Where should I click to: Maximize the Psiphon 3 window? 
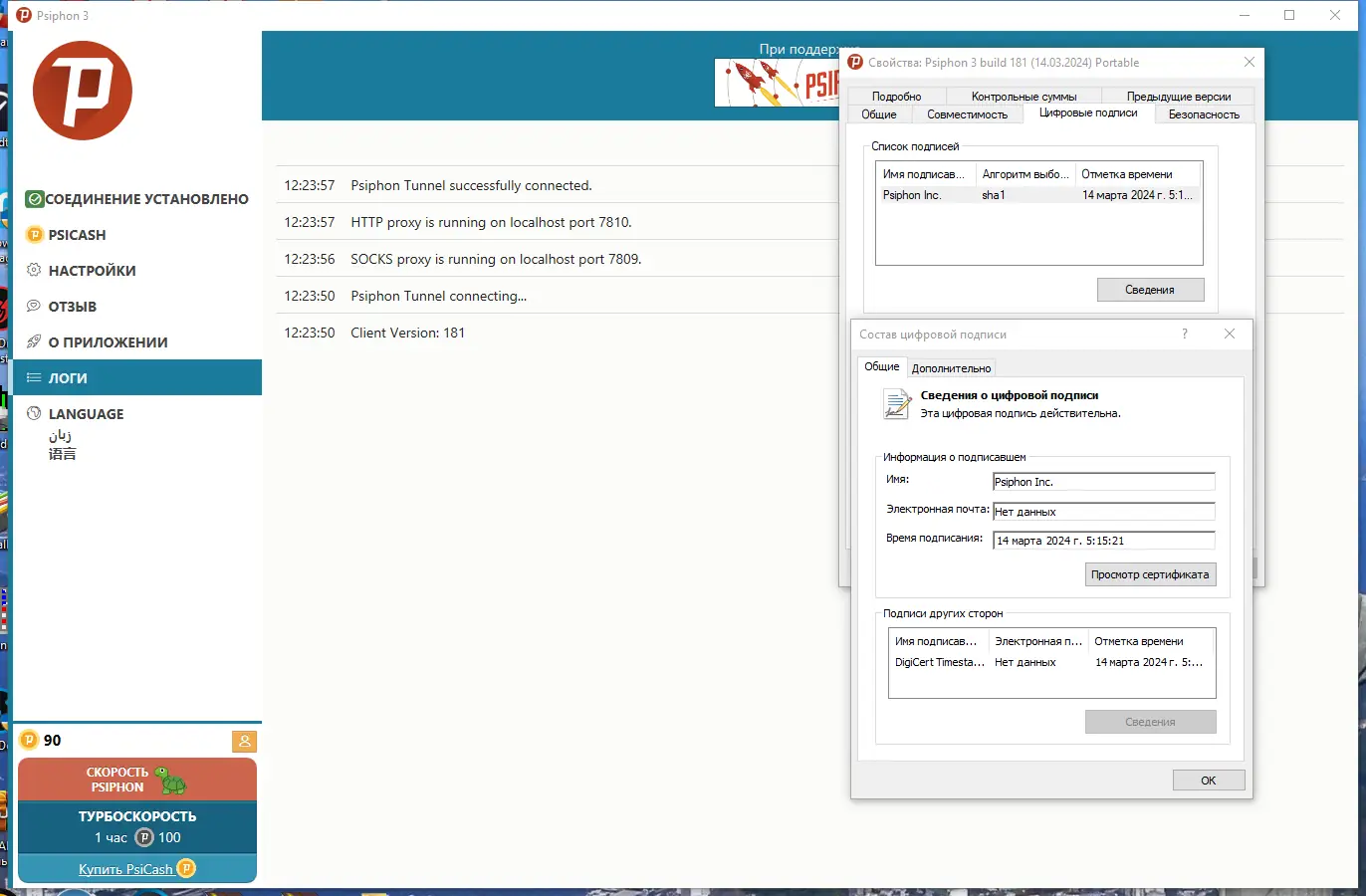[1289, 15]
